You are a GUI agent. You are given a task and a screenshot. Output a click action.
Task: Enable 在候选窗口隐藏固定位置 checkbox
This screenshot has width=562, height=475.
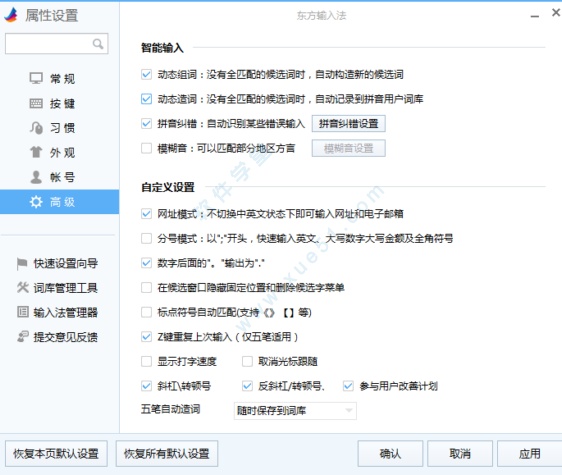[146, 288]
